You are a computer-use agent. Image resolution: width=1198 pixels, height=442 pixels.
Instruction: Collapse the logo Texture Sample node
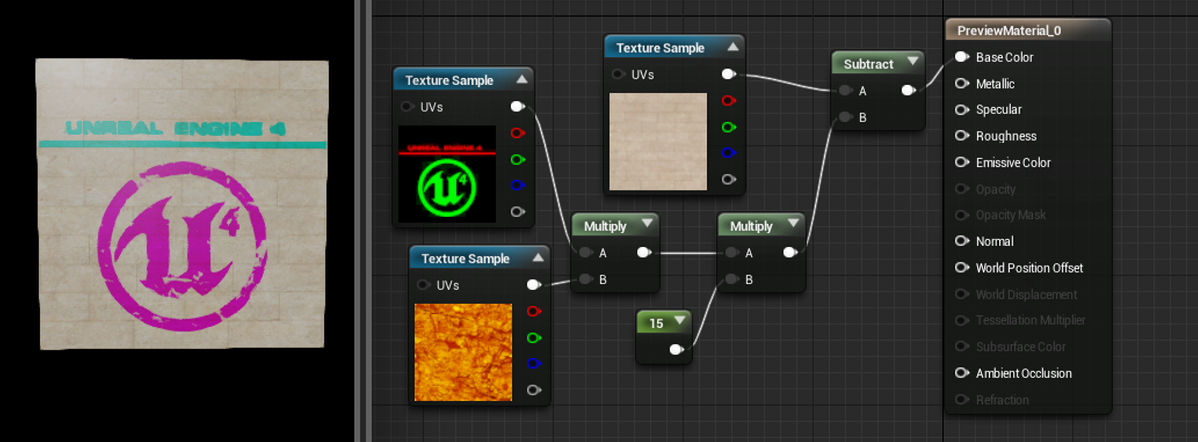click(x=522, y=79)
